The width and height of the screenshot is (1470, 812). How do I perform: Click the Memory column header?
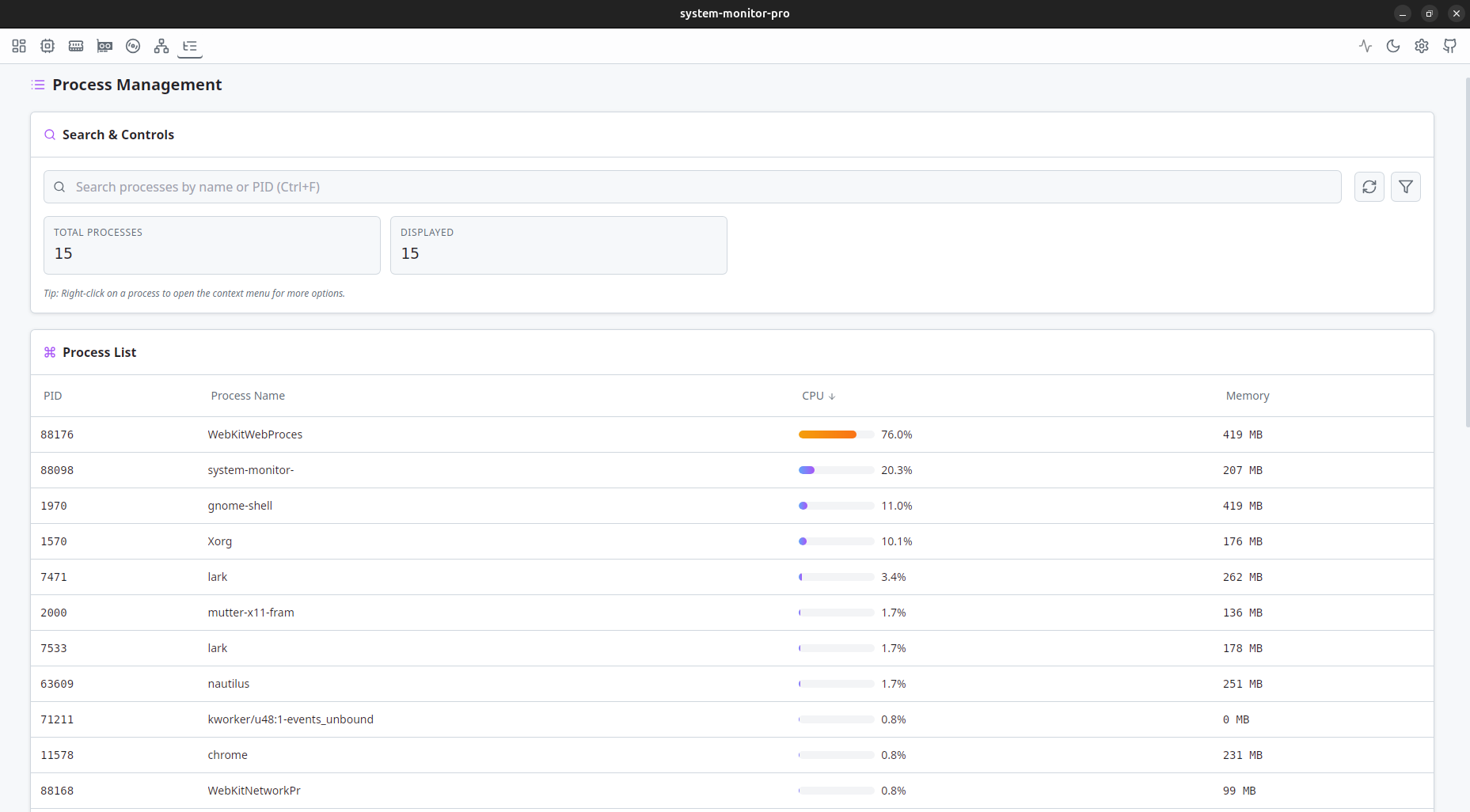click(1247, 396)
